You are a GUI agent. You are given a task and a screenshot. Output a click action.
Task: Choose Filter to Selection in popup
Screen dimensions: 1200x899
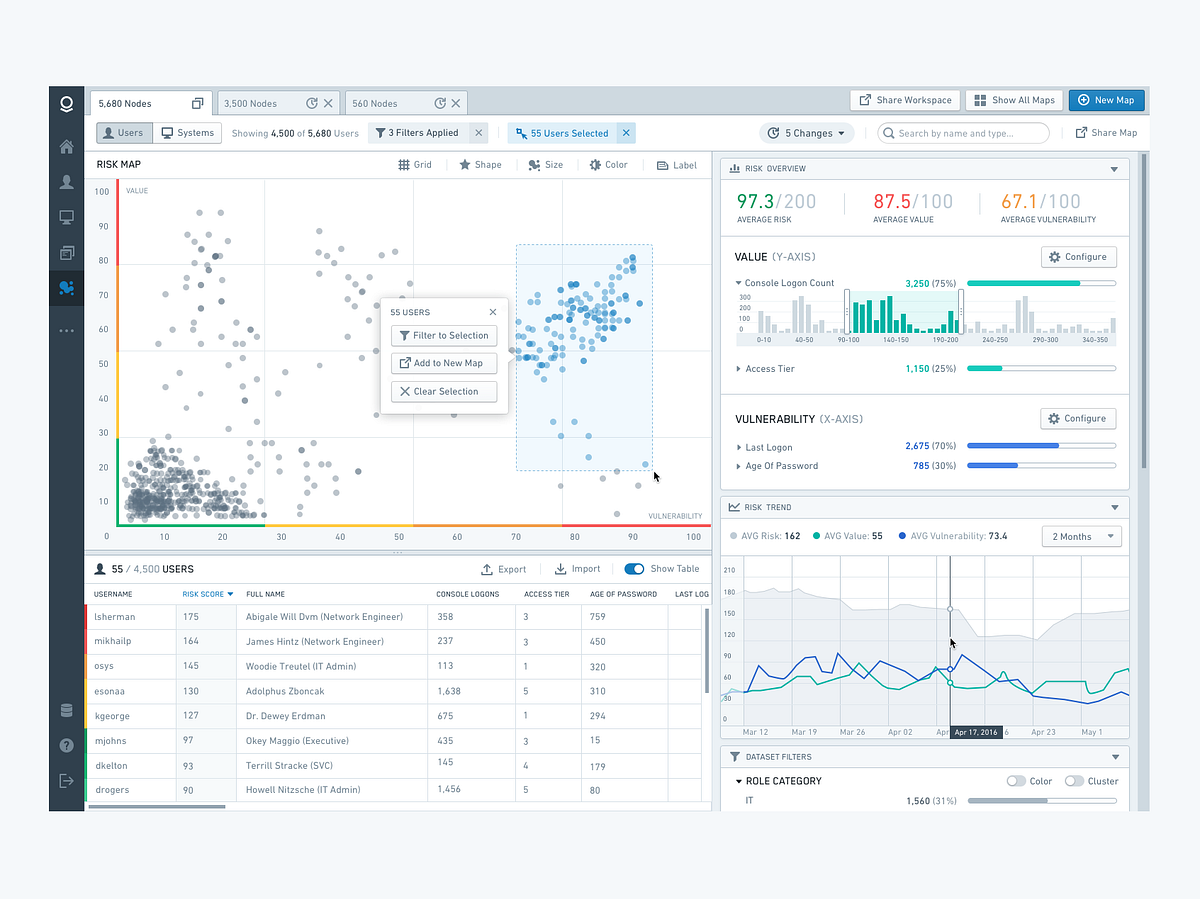[x=444, y=336]
